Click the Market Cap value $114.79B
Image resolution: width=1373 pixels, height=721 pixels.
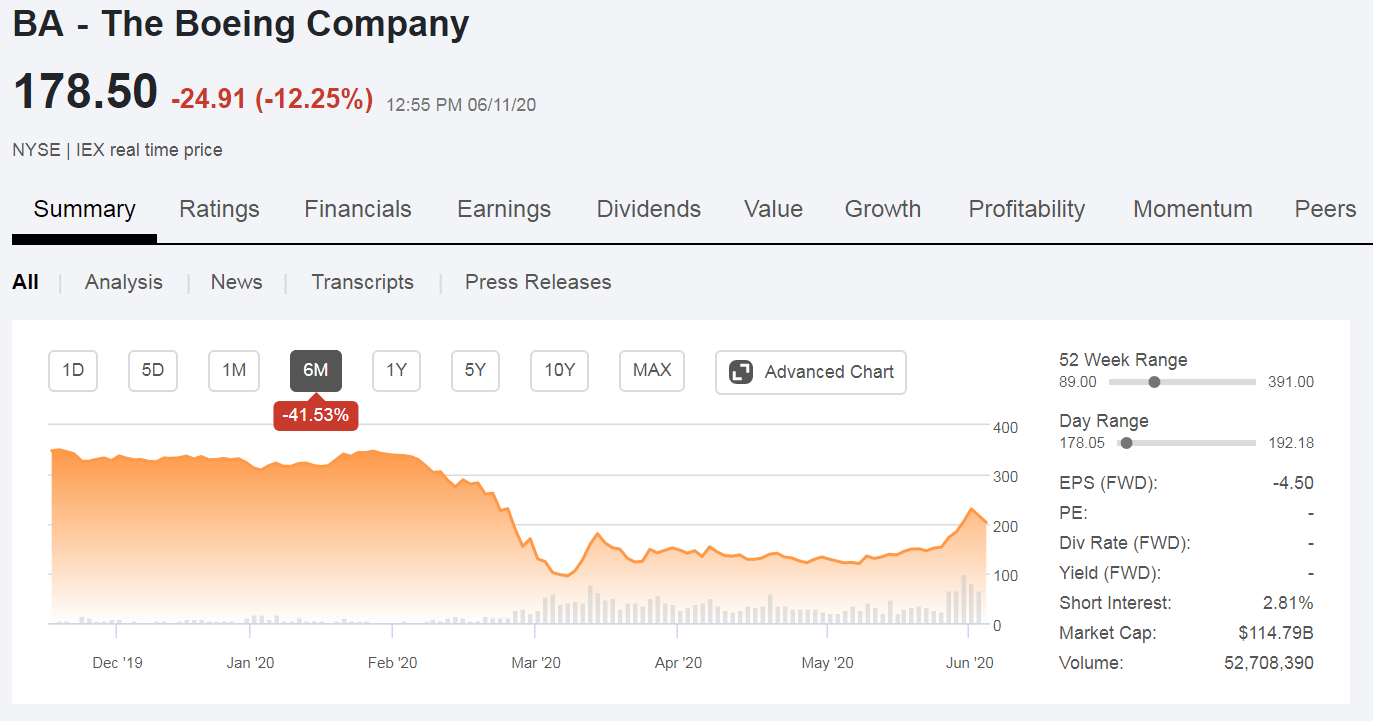[x=1276, y=633]
